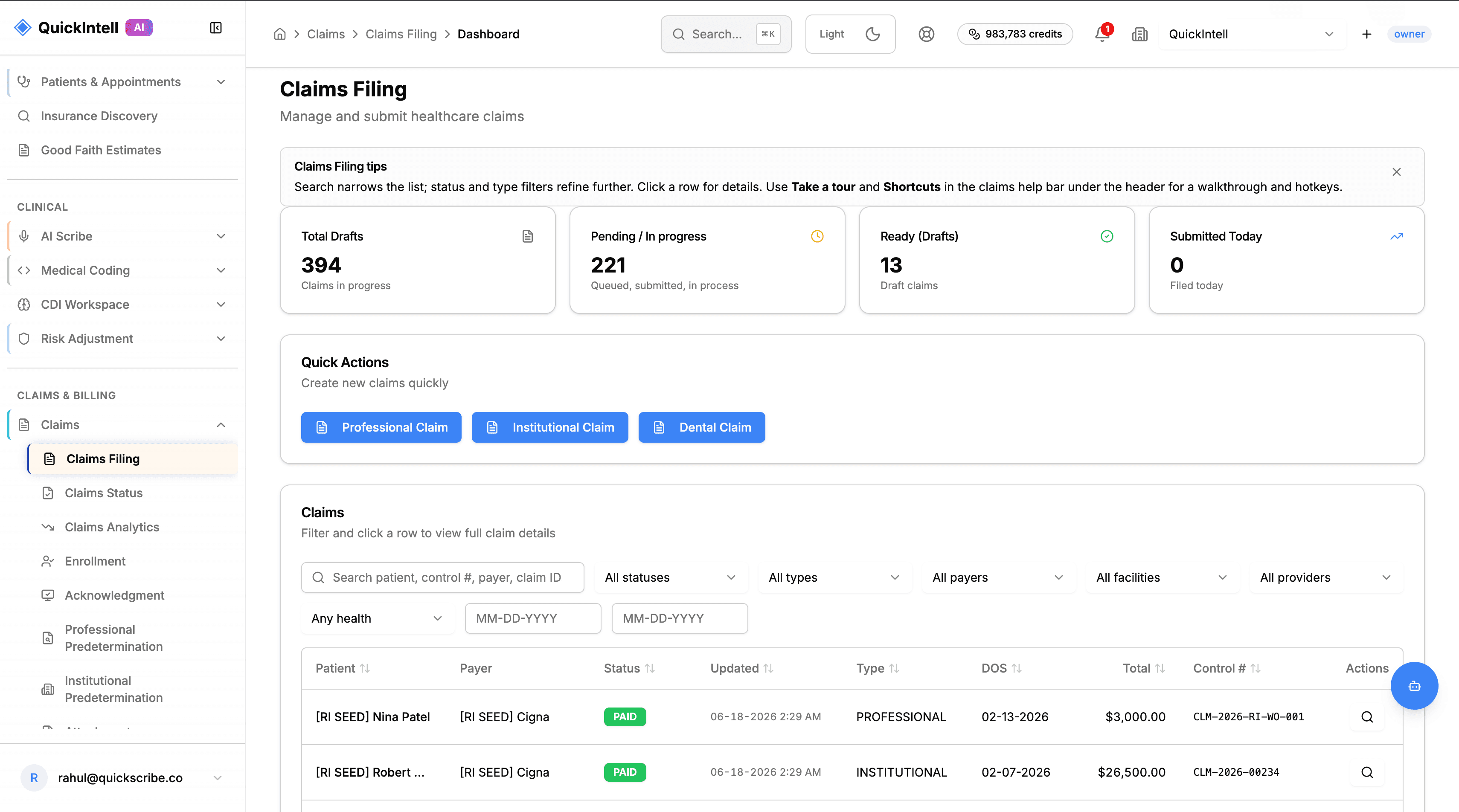Click the plus add icon
This screenshot has width=1459, height=812.
pyautogui.click(x=1367, y=34)
